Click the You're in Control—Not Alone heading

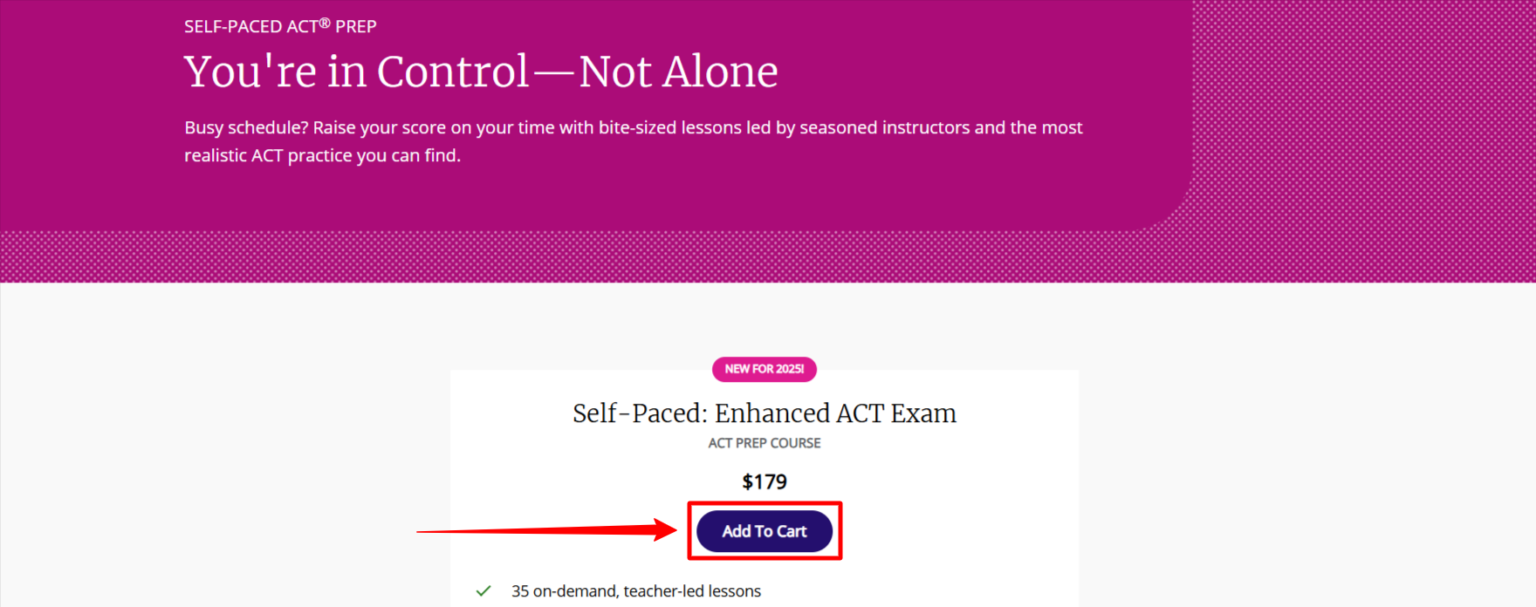(x=480, y=72)
